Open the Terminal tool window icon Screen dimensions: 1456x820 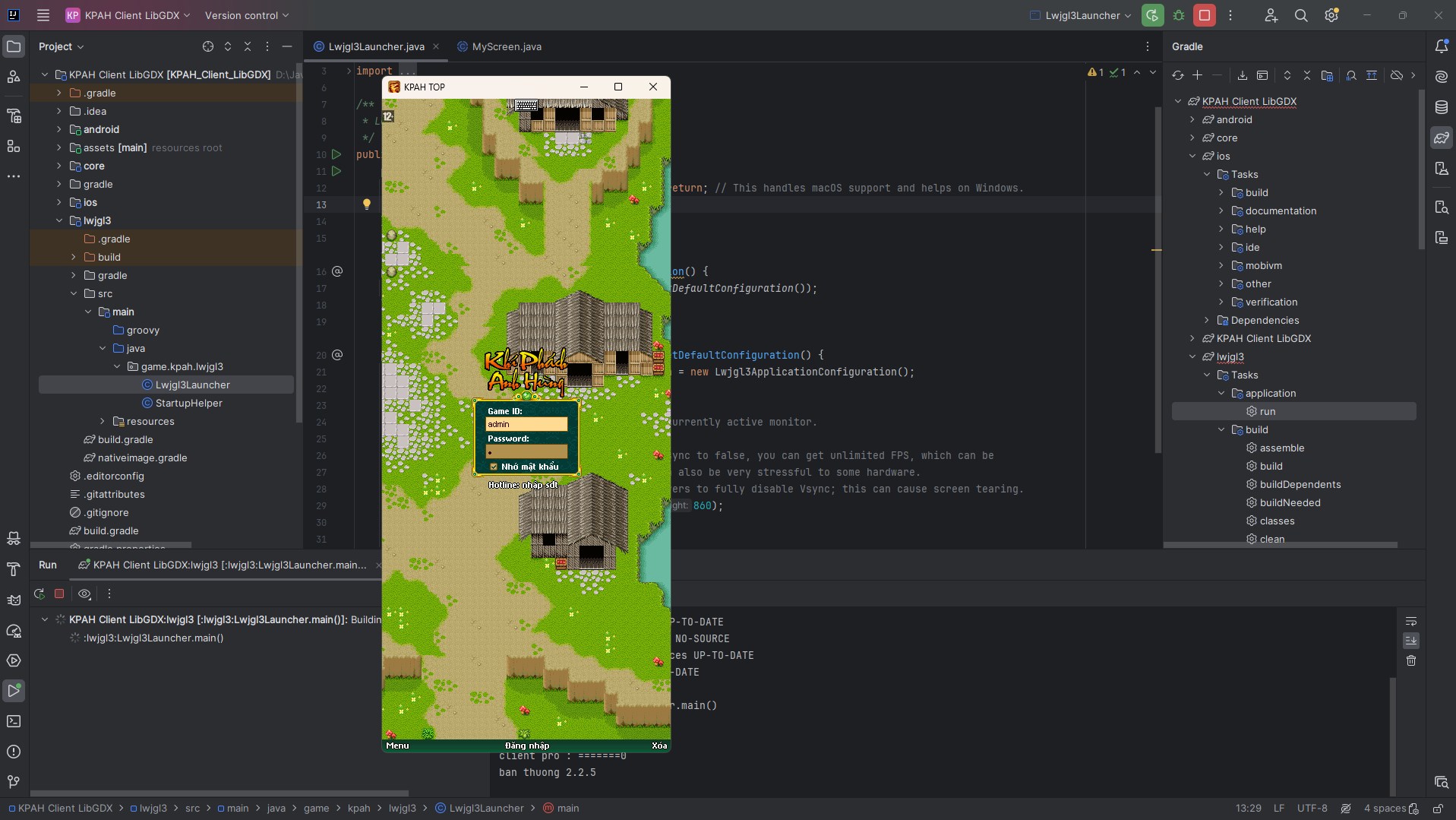(14, 721)
